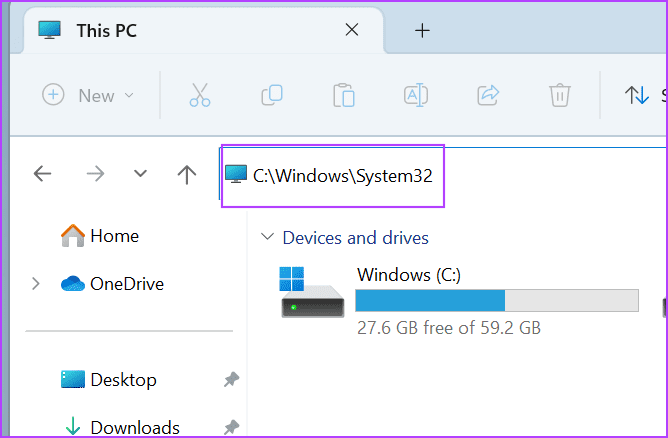
Task: Open recent locations chevron dropdown
Action: 140,173
